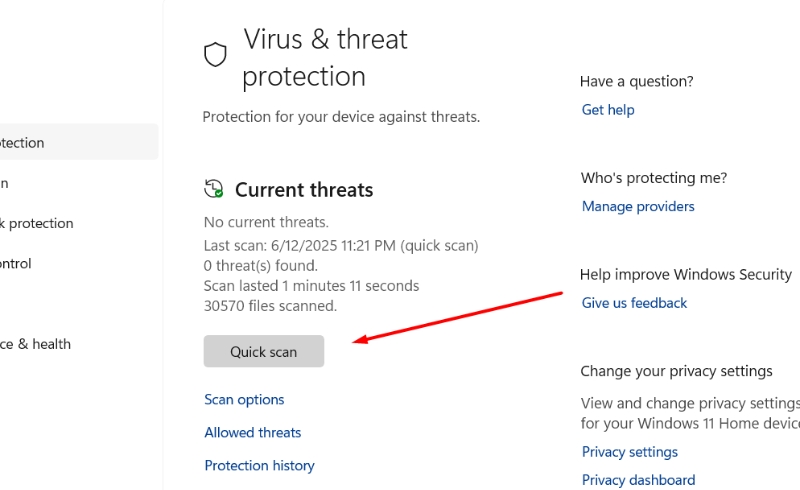This screenshot has width=800, height=490.
Task: Open the Get help link
Action: pos(608,110)
